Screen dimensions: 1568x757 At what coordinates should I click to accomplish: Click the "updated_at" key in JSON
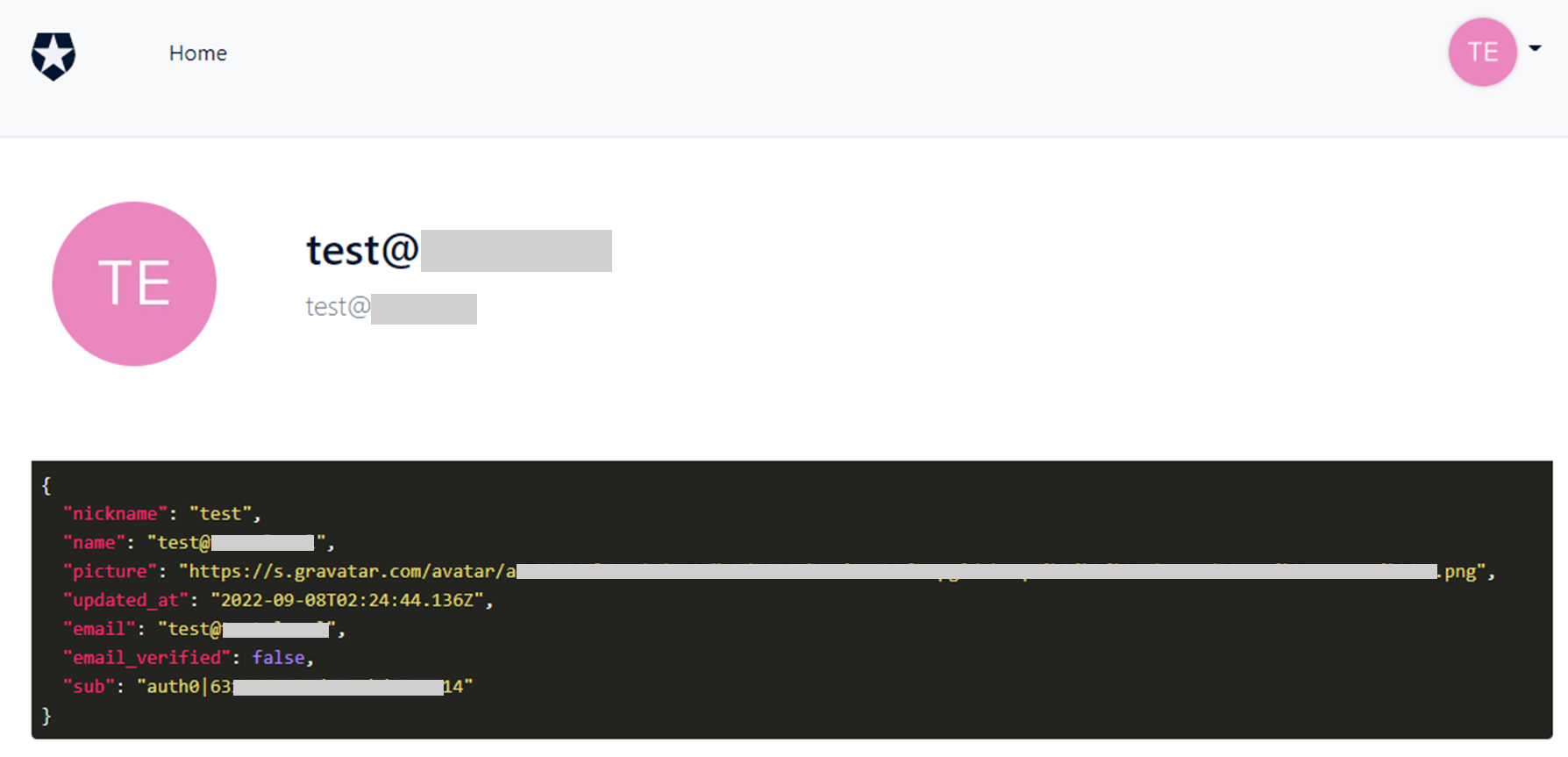point(125,600)
